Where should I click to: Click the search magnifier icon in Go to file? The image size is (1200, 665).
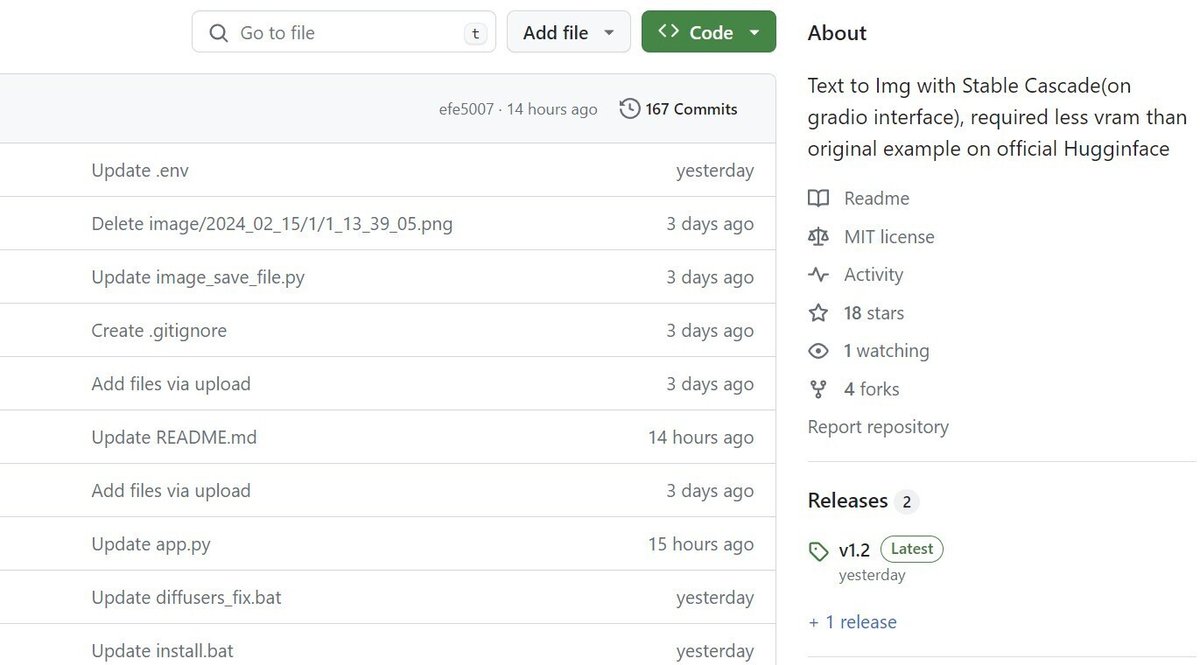click(219, 33)
